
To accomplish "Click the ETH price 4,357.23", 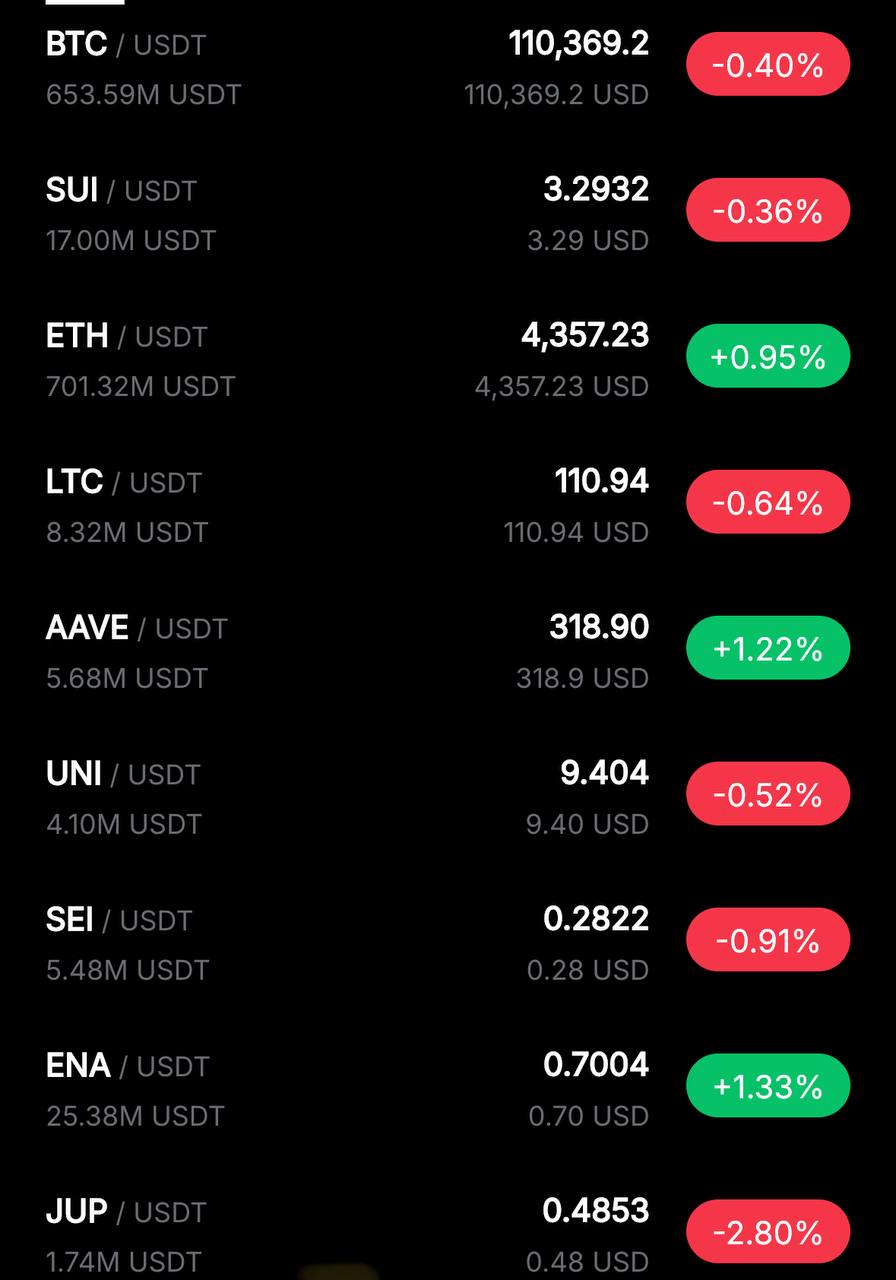I will pyautogui.click(x=585, y=336).
